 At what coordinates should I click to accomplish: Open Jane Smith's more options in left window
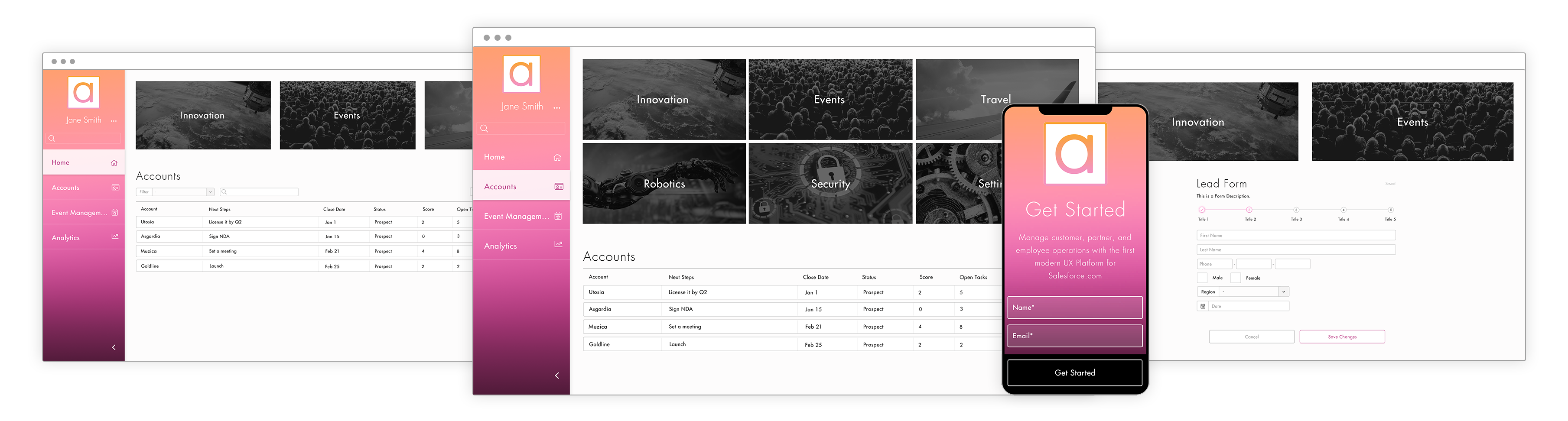click(114, 120)
